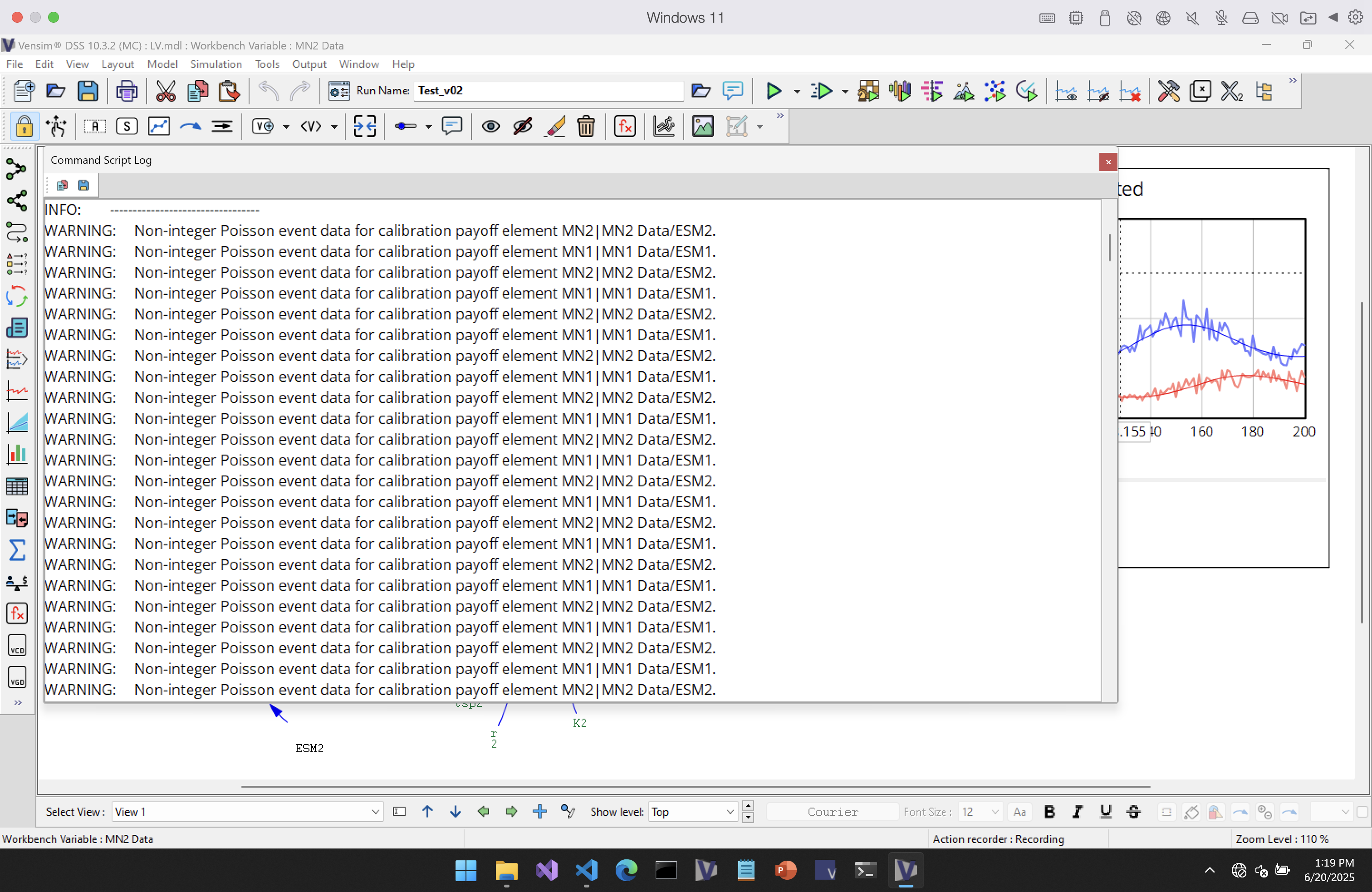The height and width of the screenshot is (892, 1372).
Task: Copy log contents icon in Command Script Log
Action: coord(62,185)
